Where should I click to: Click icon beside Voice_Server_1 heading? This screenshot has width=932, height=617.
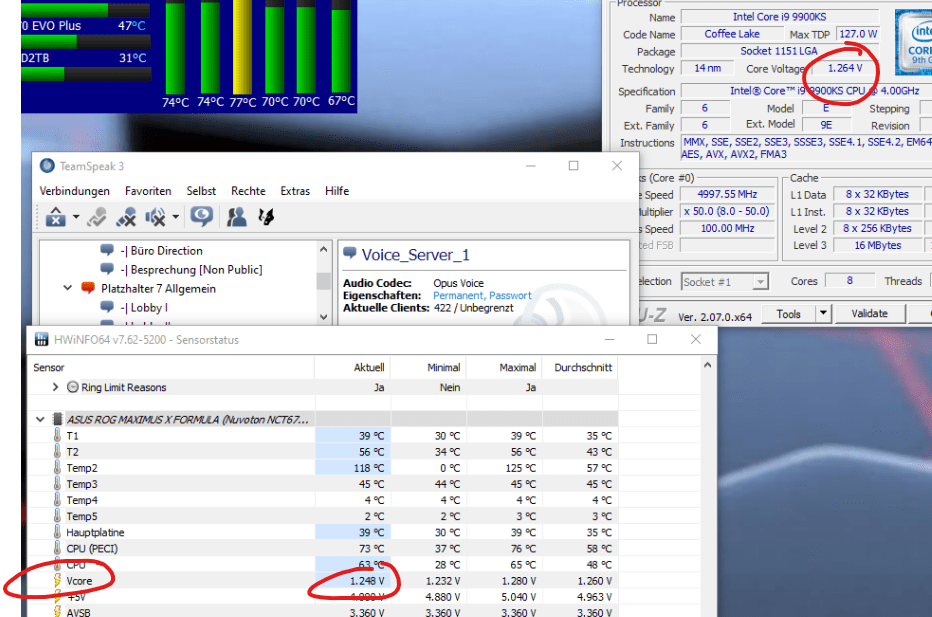coord(350,254)
